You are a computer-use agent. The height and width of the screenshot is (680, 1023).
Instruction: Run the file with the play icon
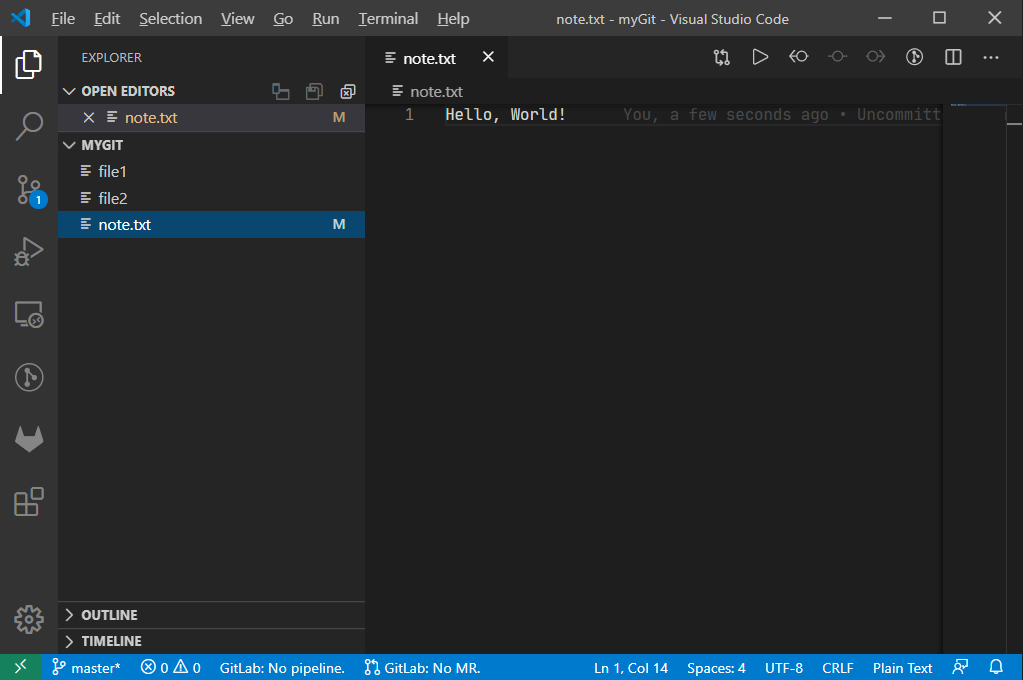(x=760, y=57)
